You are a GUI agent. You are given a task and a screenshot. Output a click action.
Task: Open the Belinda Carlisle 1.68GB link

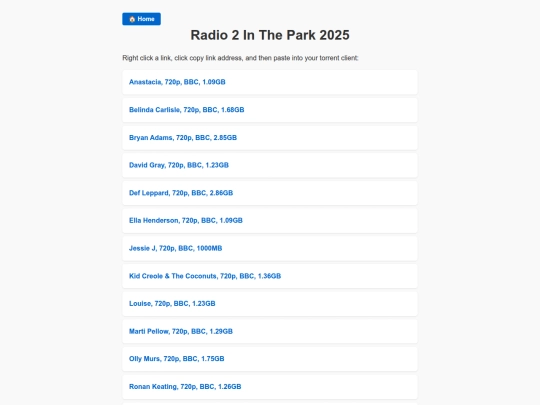point(186,110)
